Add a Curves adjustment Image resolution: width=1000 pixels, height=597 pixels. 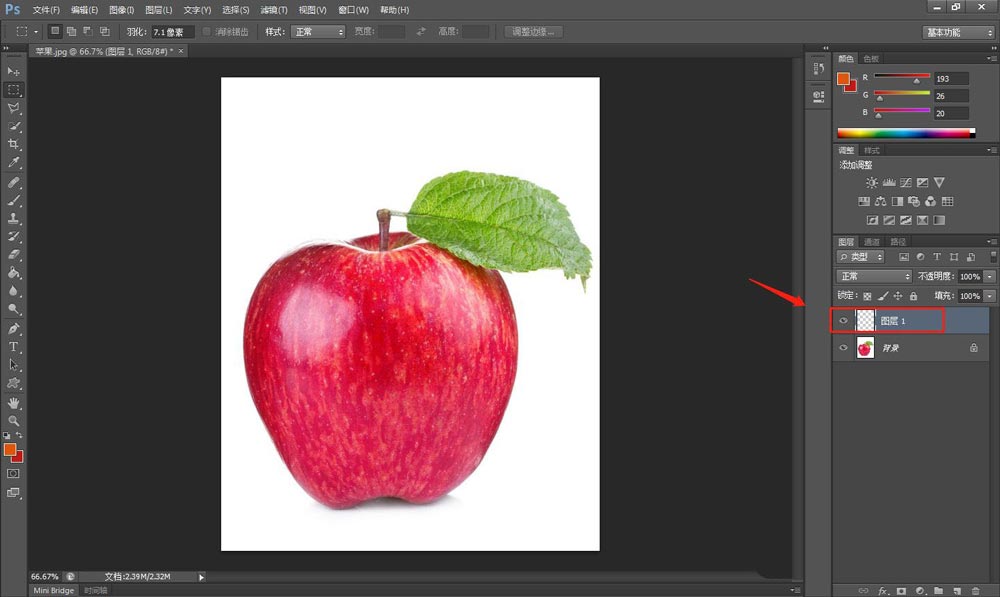coord(906,182)
